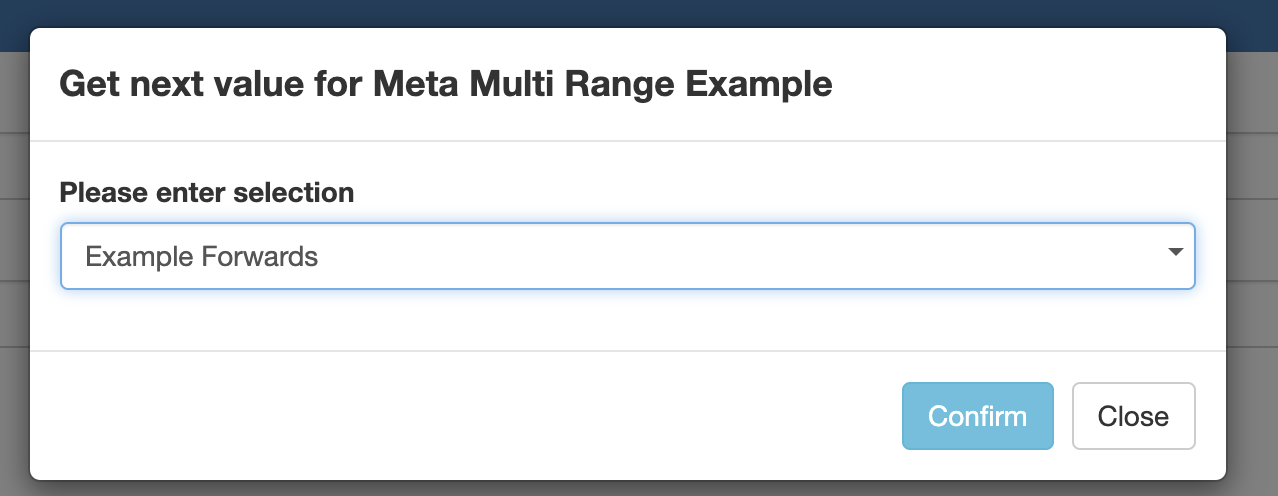1278x496 pixels.
Task: Click the 'Please enter selection' label
Action: pyautogui.click(x=206, y=192)
